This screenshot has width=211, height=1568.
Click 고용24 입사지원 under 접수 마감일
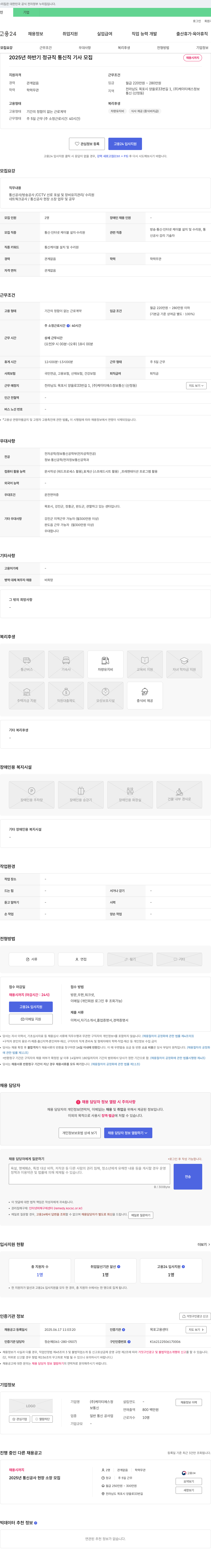point(31,1007)
